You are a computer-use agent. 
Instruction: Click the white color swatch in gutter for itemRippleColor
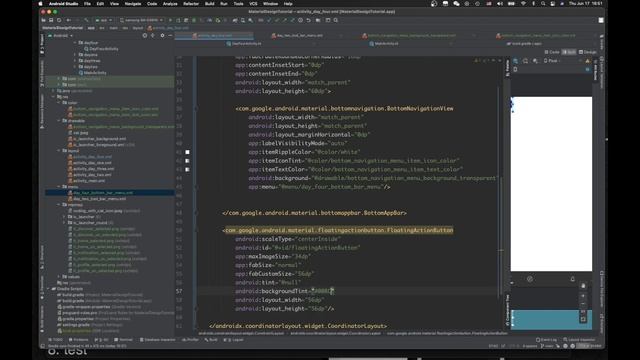[x=187, y=152]
